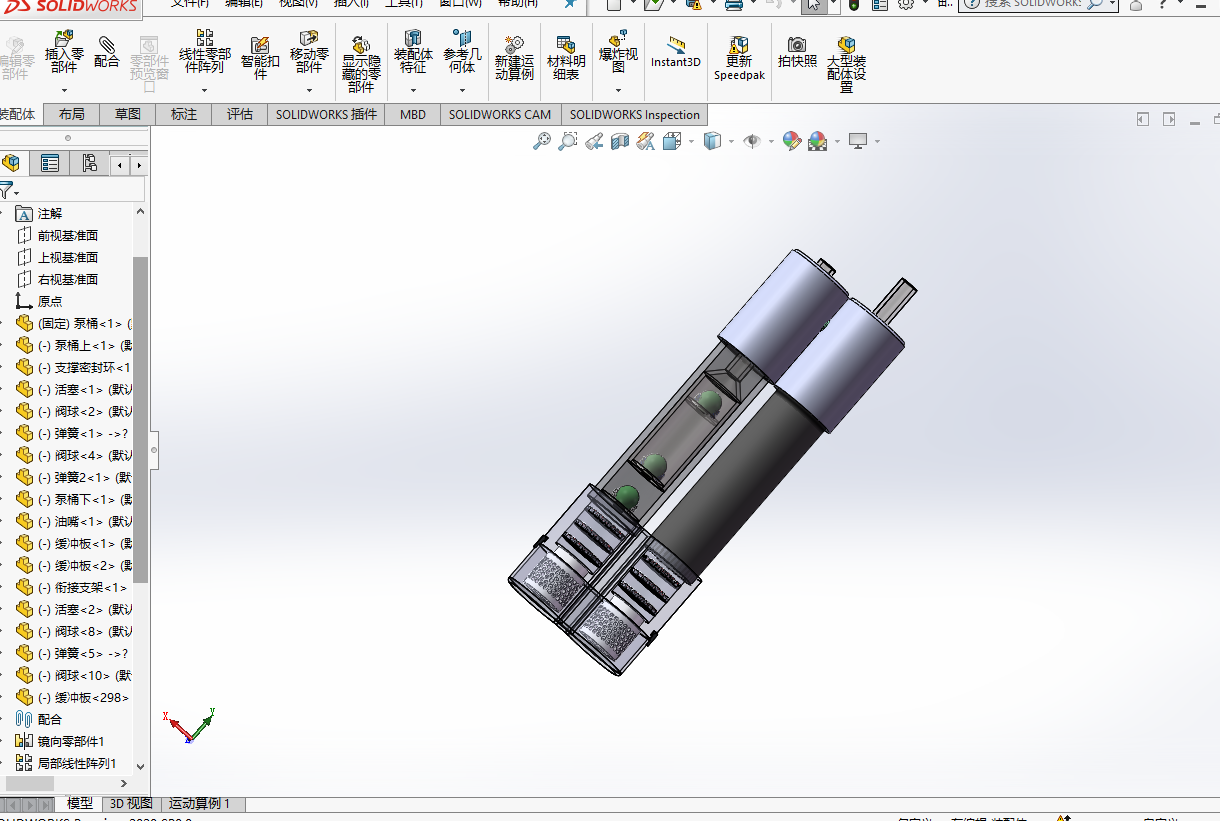Click Smart Fasteners (智能扣件) tool

click(260, 58)
